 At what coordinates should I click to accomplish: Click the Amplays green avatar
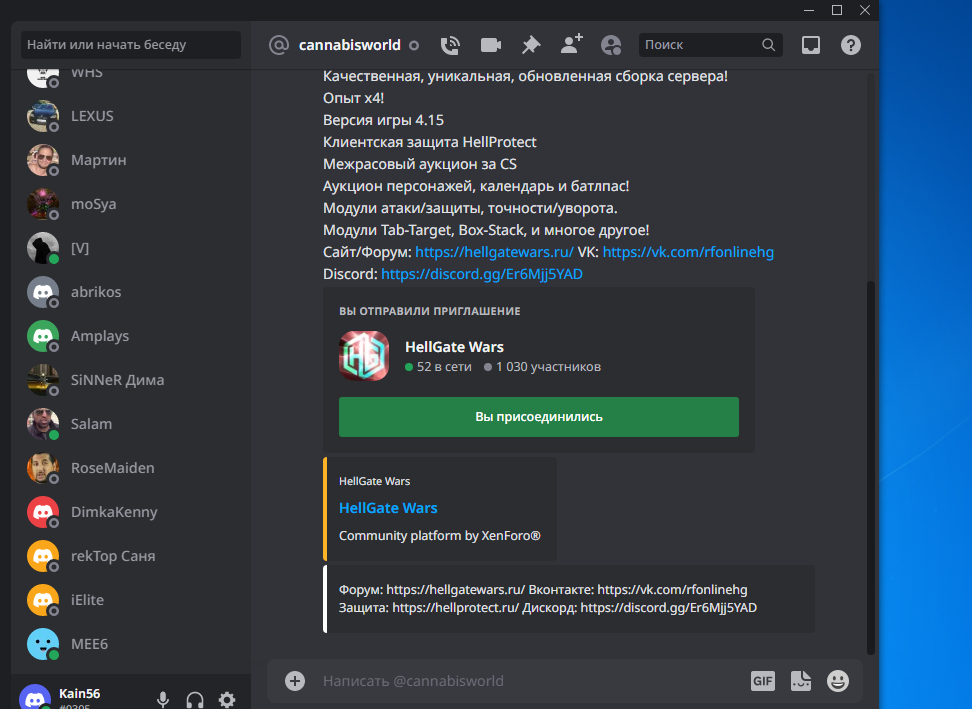[43, 336]
